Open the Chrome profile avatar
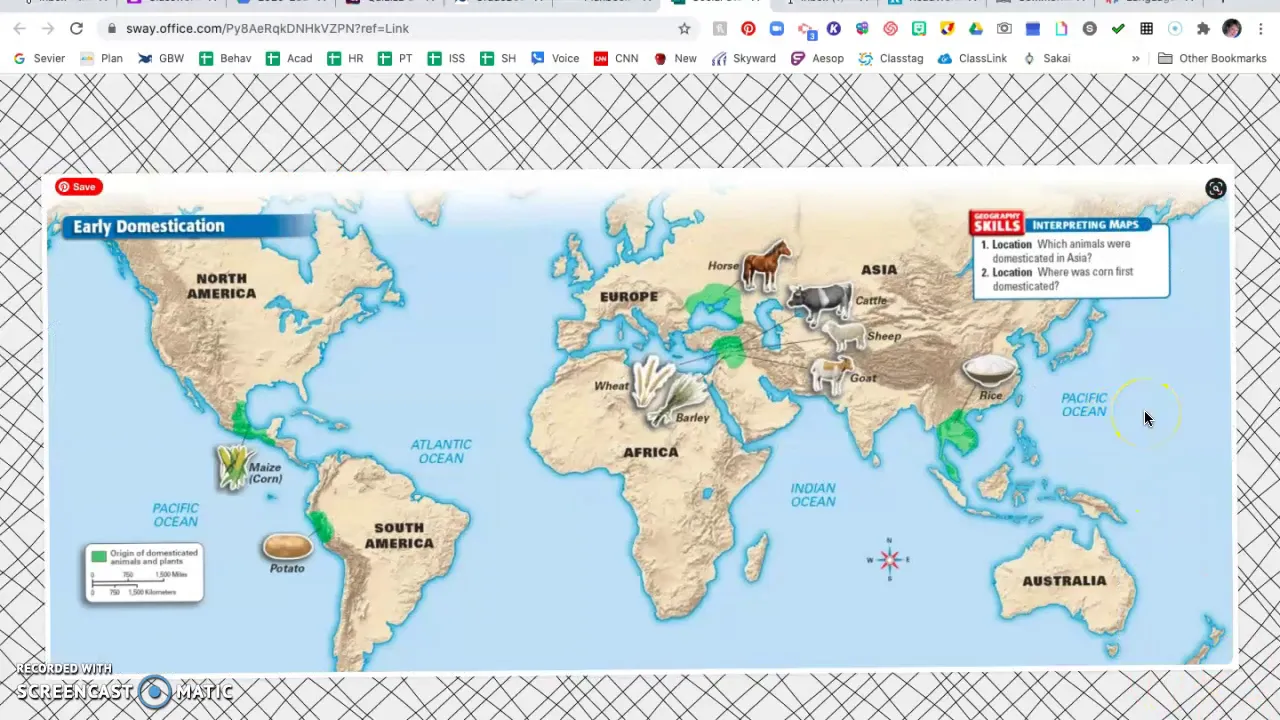The width and height of the screenshot is (1280, 720). [x=1231, y=29]
